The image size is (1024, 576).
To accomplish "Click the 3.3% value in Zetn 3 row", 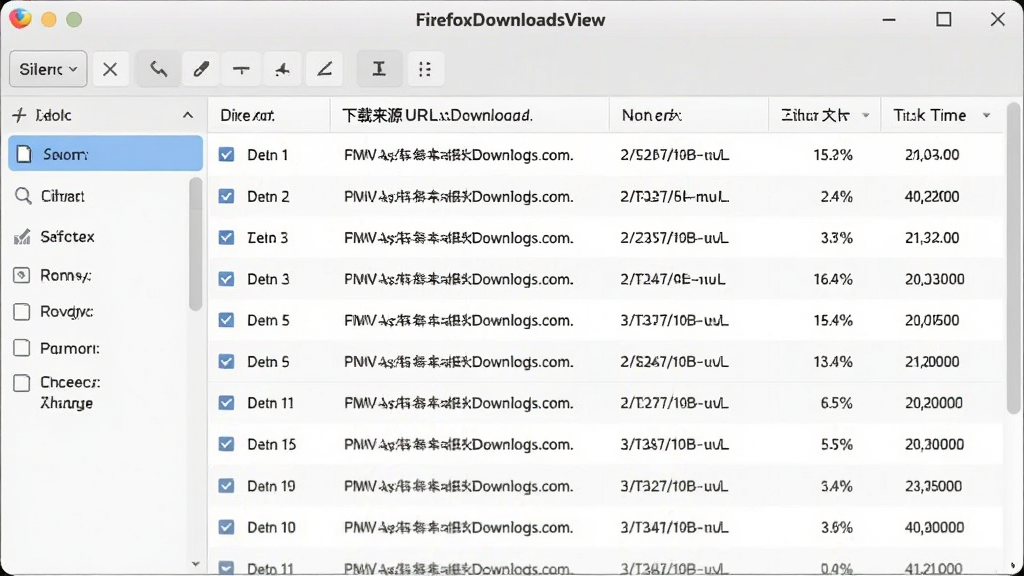I will click(837, 238).
